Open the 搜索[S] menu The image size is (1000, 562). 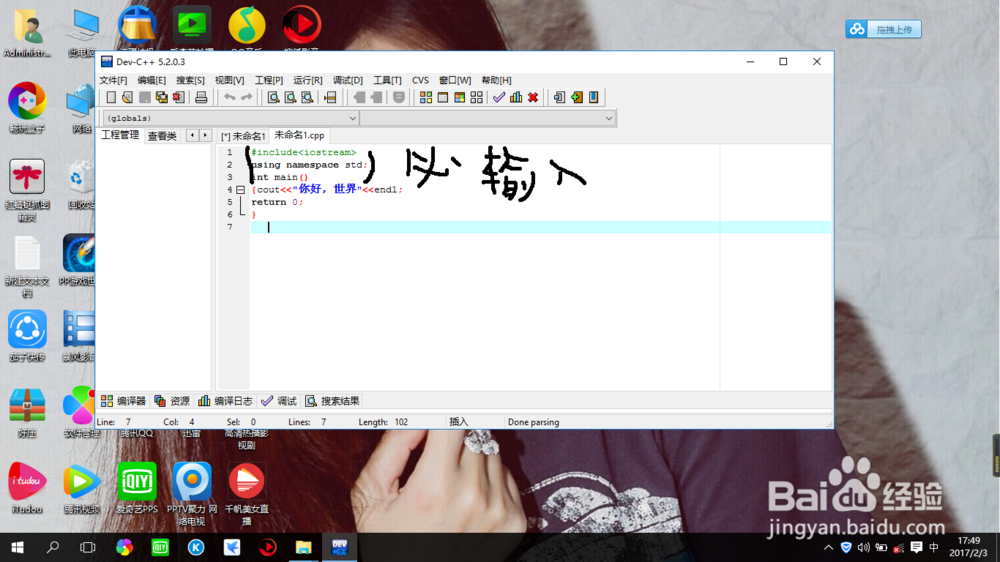[x=190, y=80]
